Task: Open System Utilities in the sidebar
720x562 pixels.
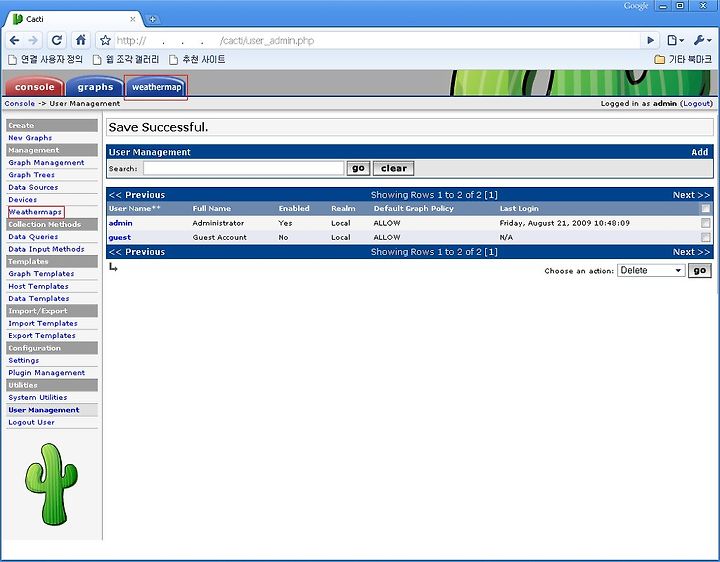Action: (38, 398)
